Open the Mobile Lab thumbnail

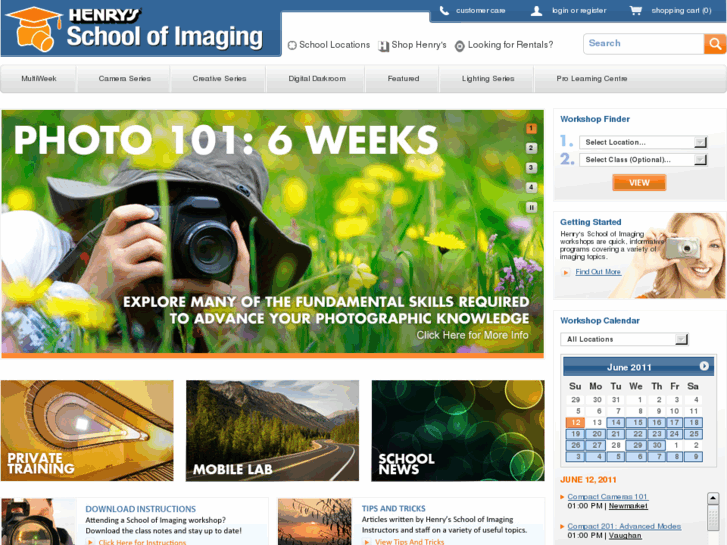click(272, 430)
